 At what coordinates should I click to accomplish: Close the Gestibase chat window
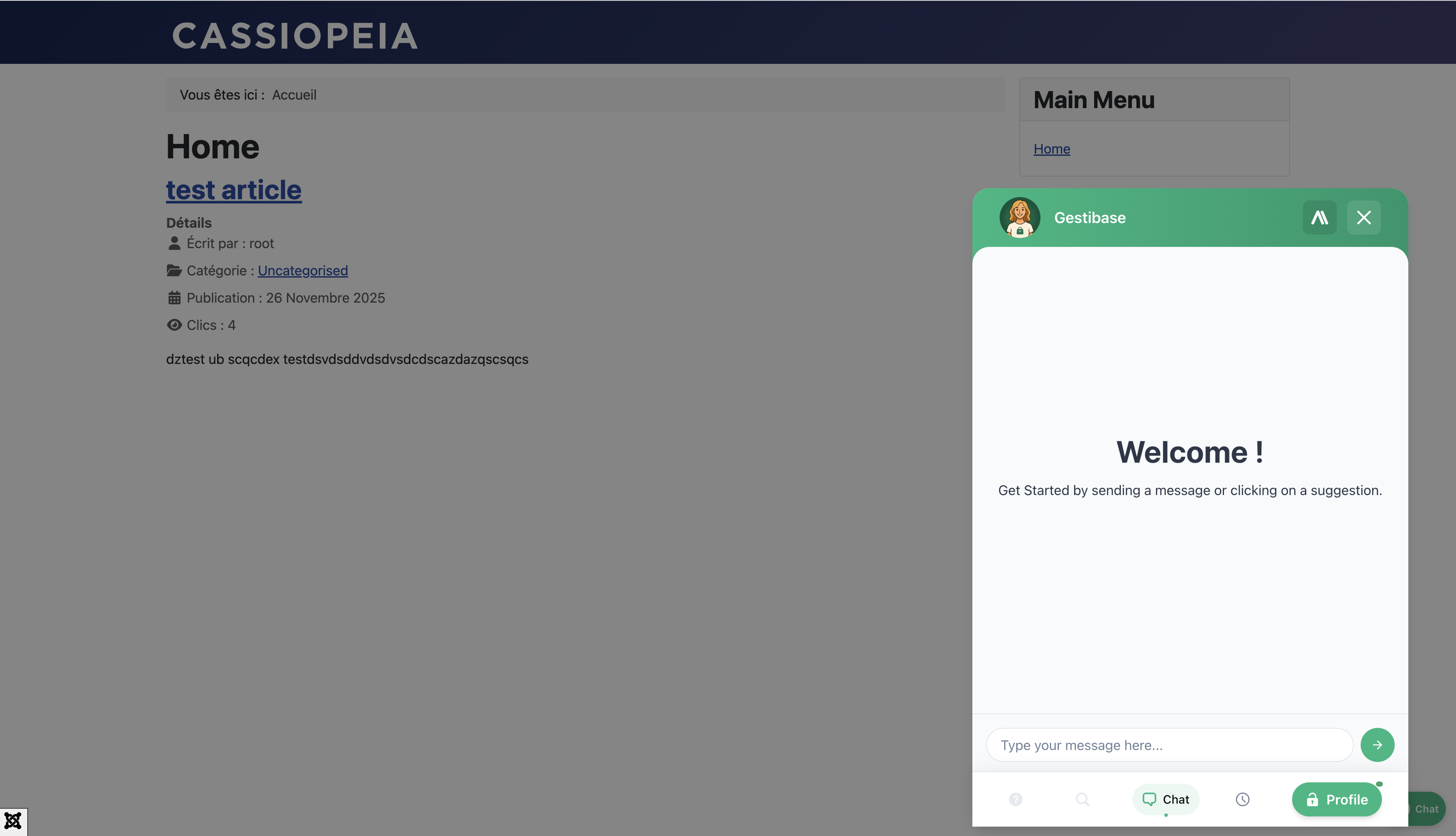(x=1364, y=217)
